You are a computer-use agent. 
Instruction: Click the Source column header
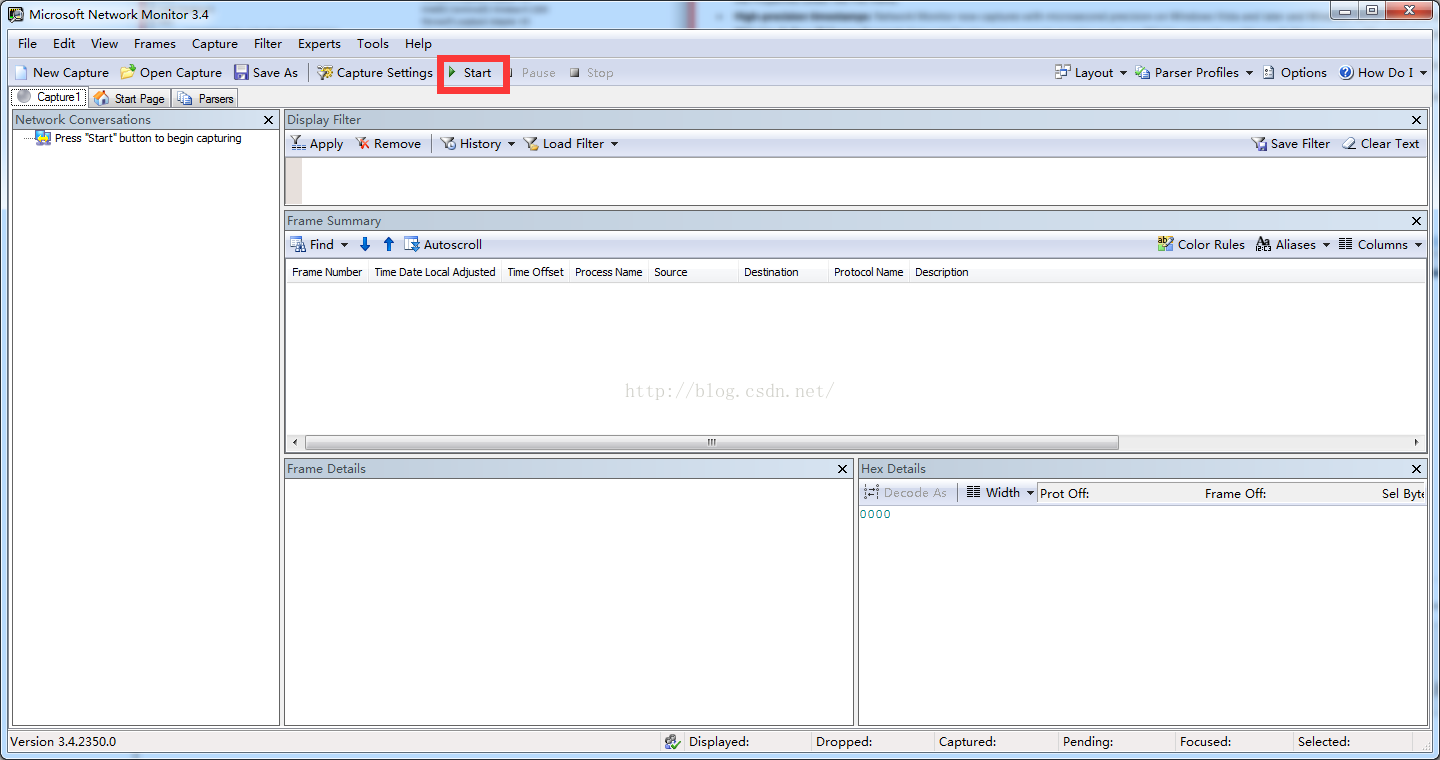pos(693,272)
